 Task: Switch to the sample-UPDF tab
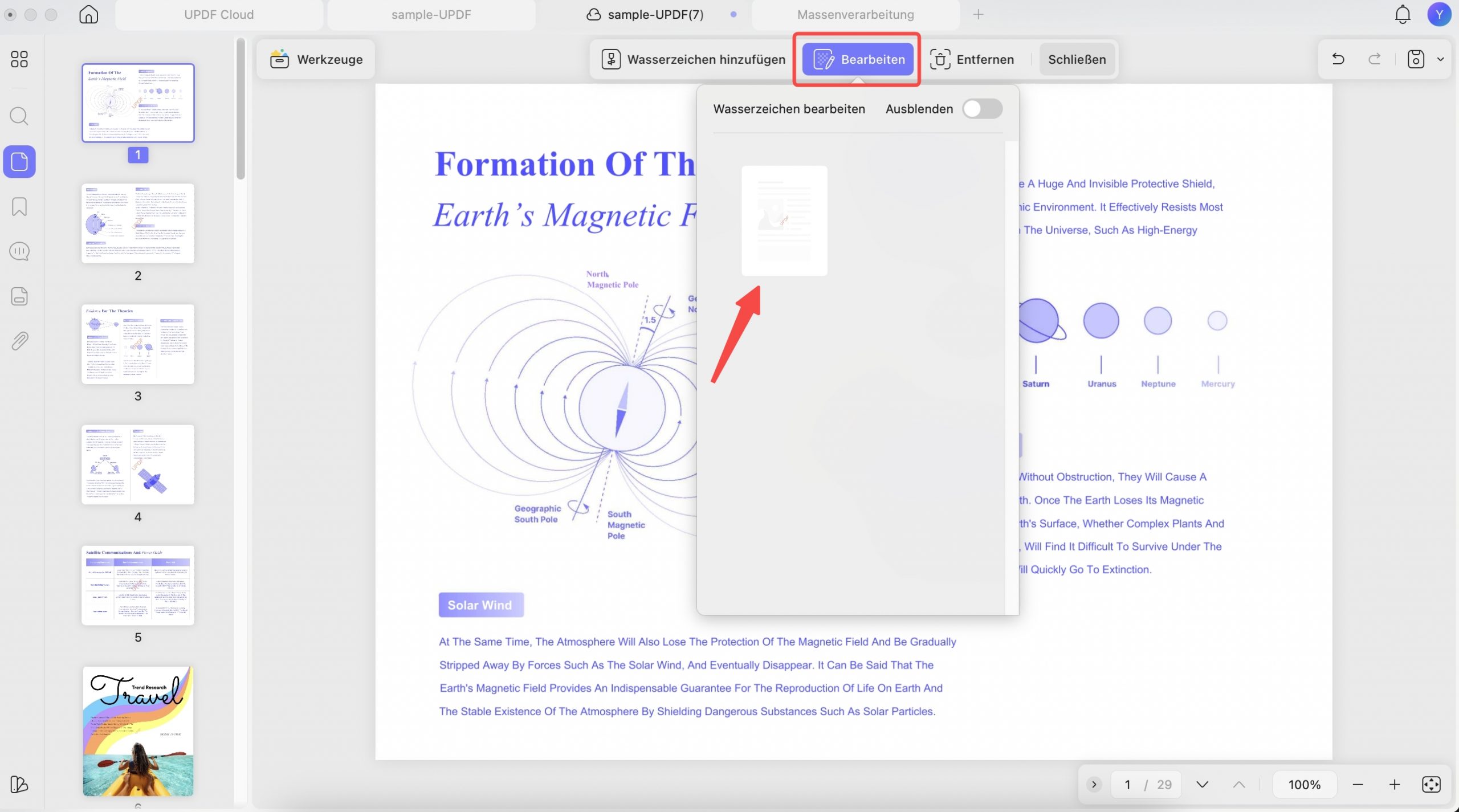point(431,15)
